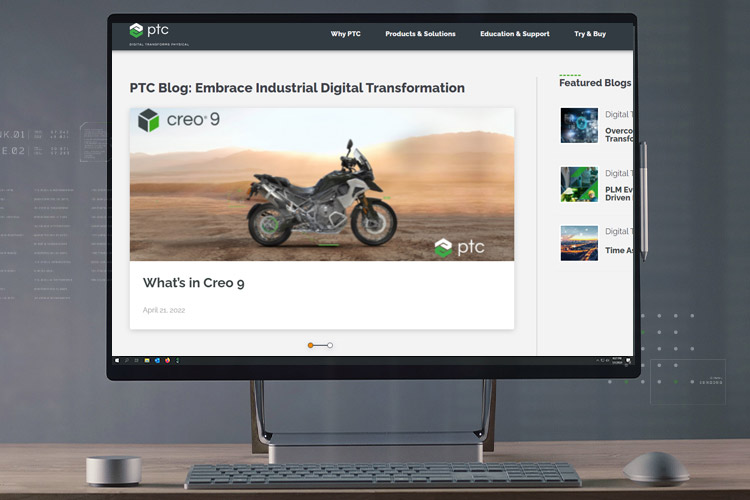
Task: Open File Explorer from the taskbar
Action: point(147,360)
